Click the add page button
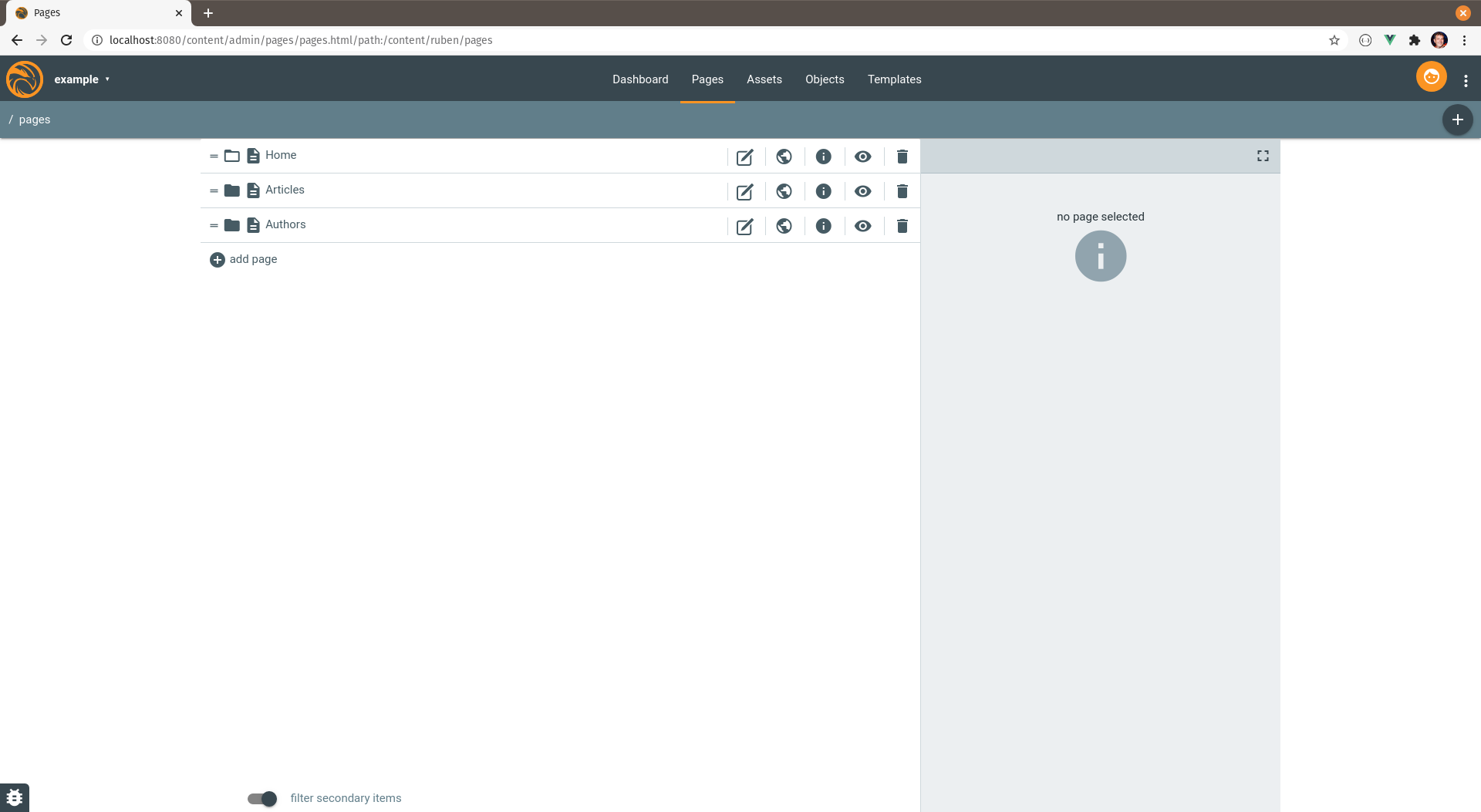The width and height of the screenshot is (1481, 812). [x=244, y=259]
